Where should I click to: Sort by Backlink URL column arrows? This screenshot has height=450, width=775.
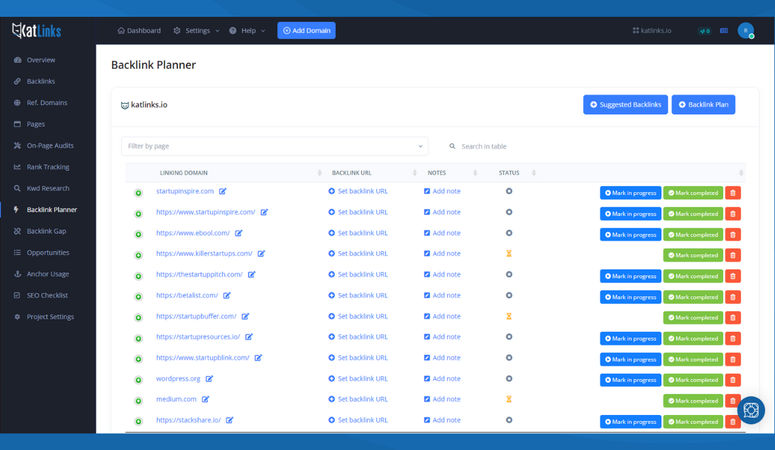[x=414, y=173]
